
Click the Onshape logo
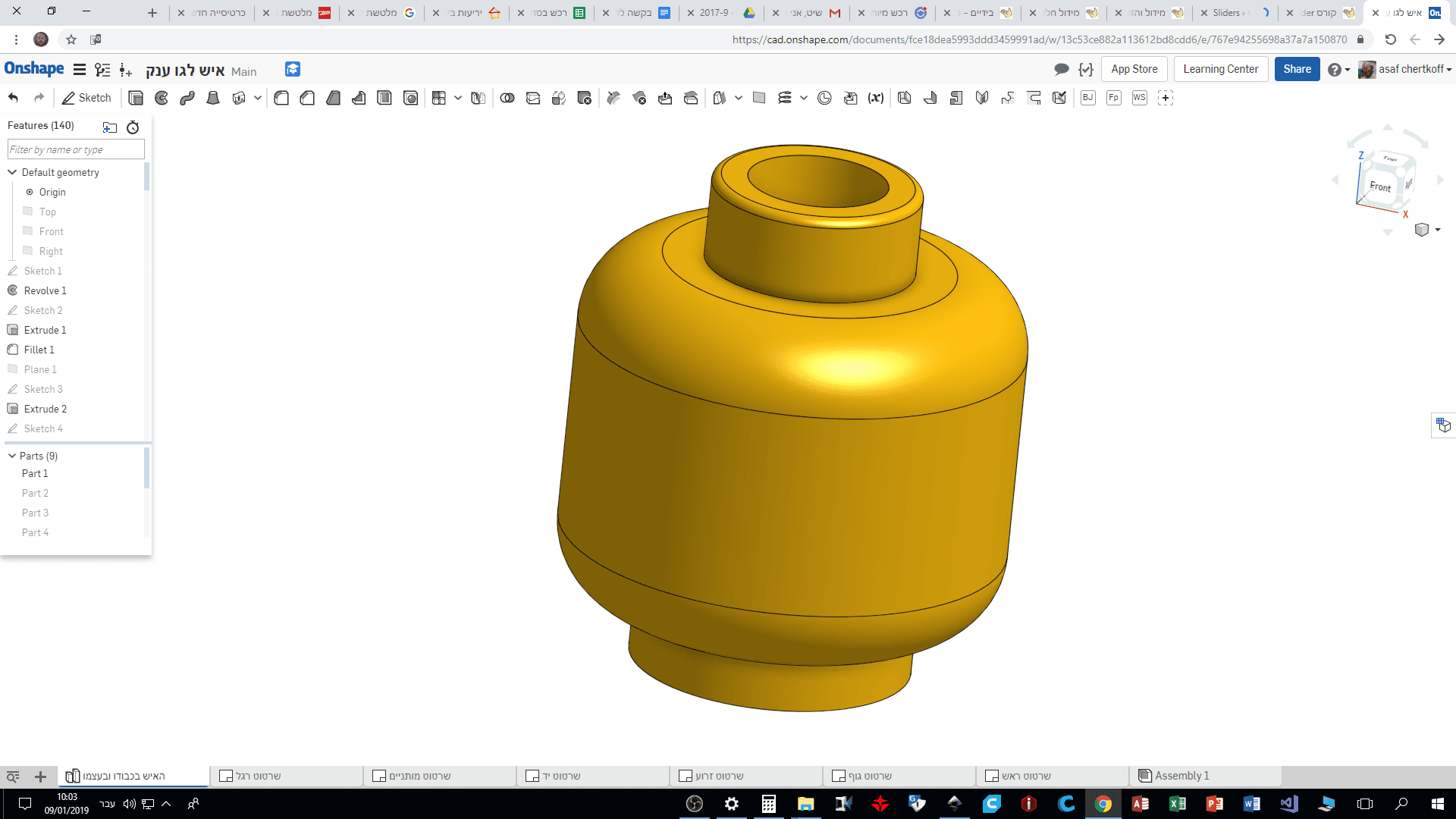(34, 69)
